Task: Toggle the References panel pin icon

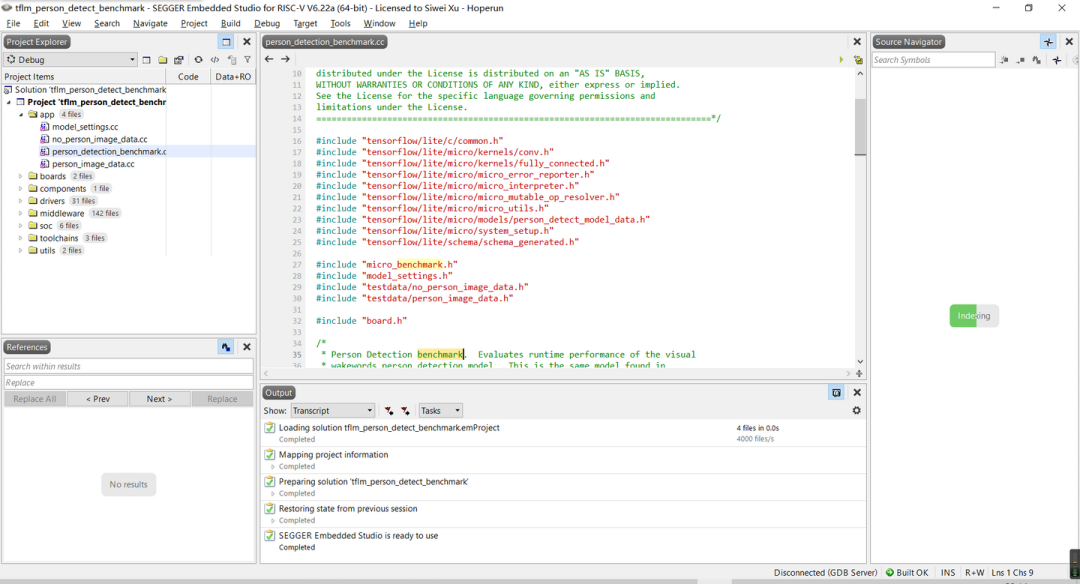Action: tap(226, 347)
